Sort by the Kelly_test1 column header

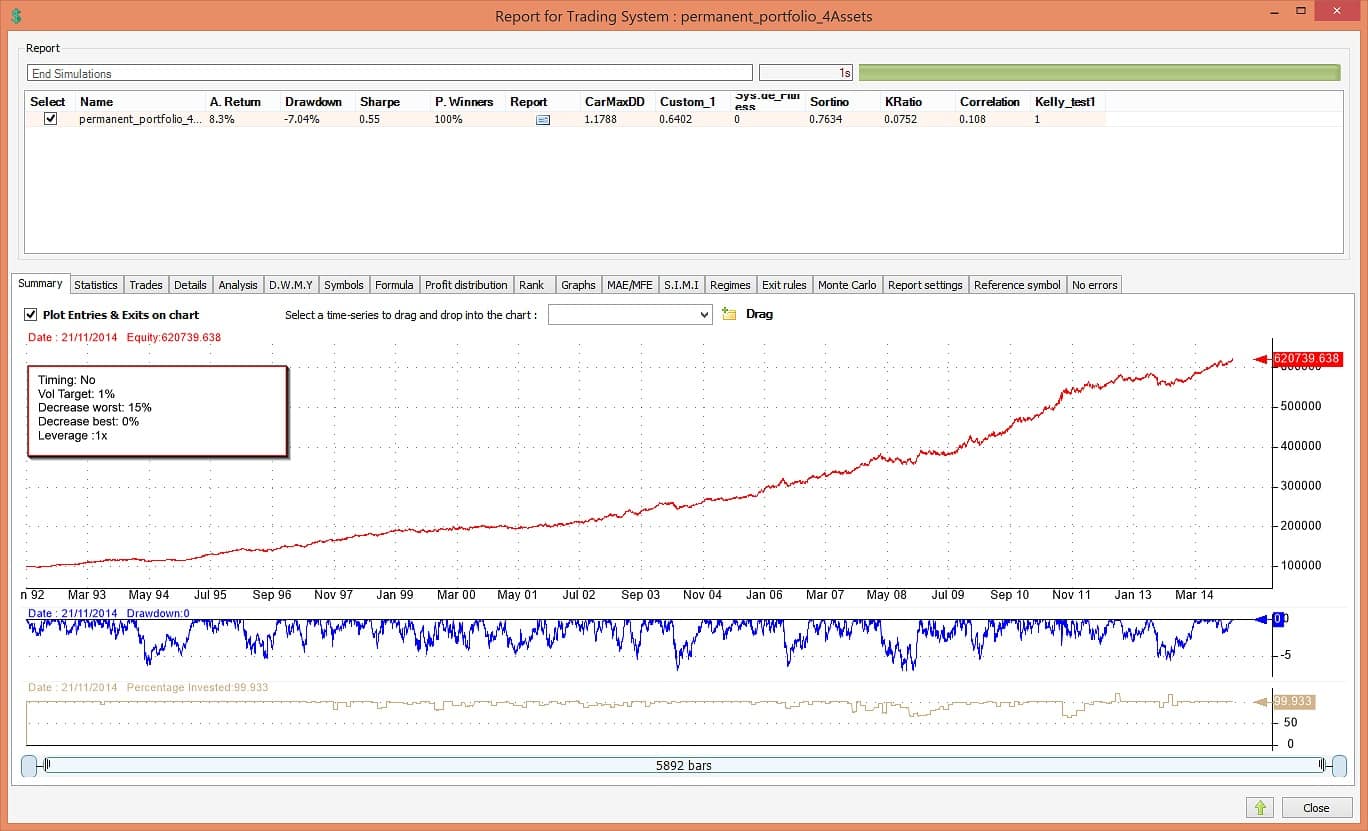point(1067,102)
